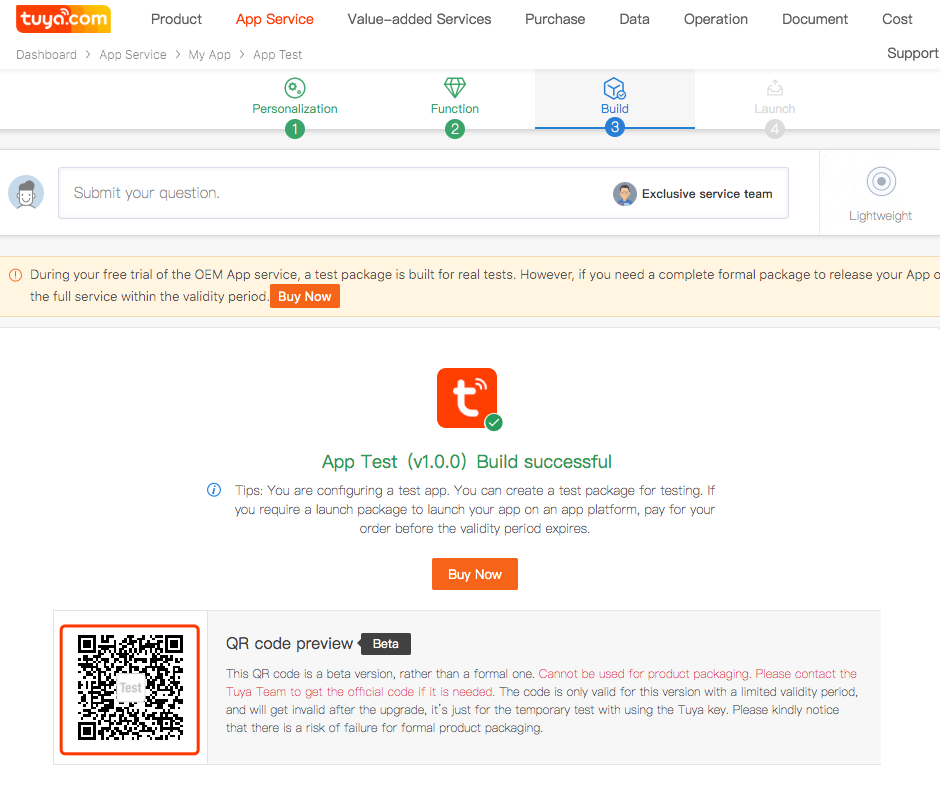The height and width of the screenshot is (802, 940).
Task: Click Exclusive service team label
Action: pyautogui.click(x=707, y=194)
